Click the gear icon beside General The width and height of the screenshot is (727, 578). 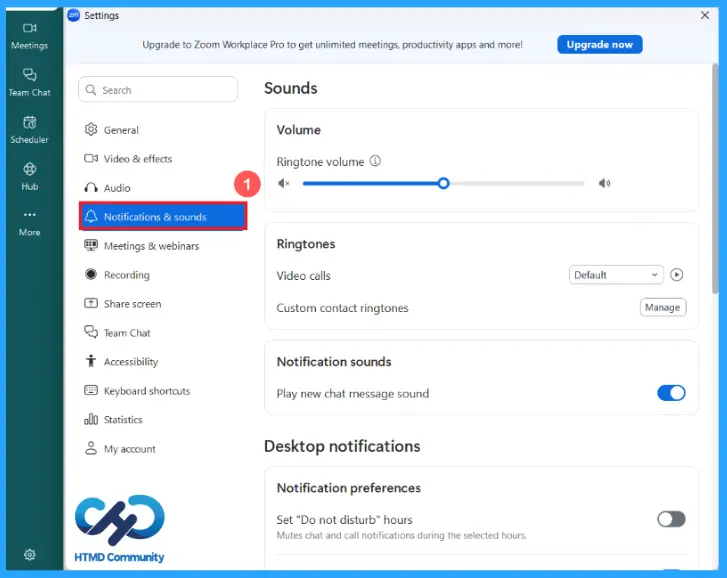[x=91, y=129]
